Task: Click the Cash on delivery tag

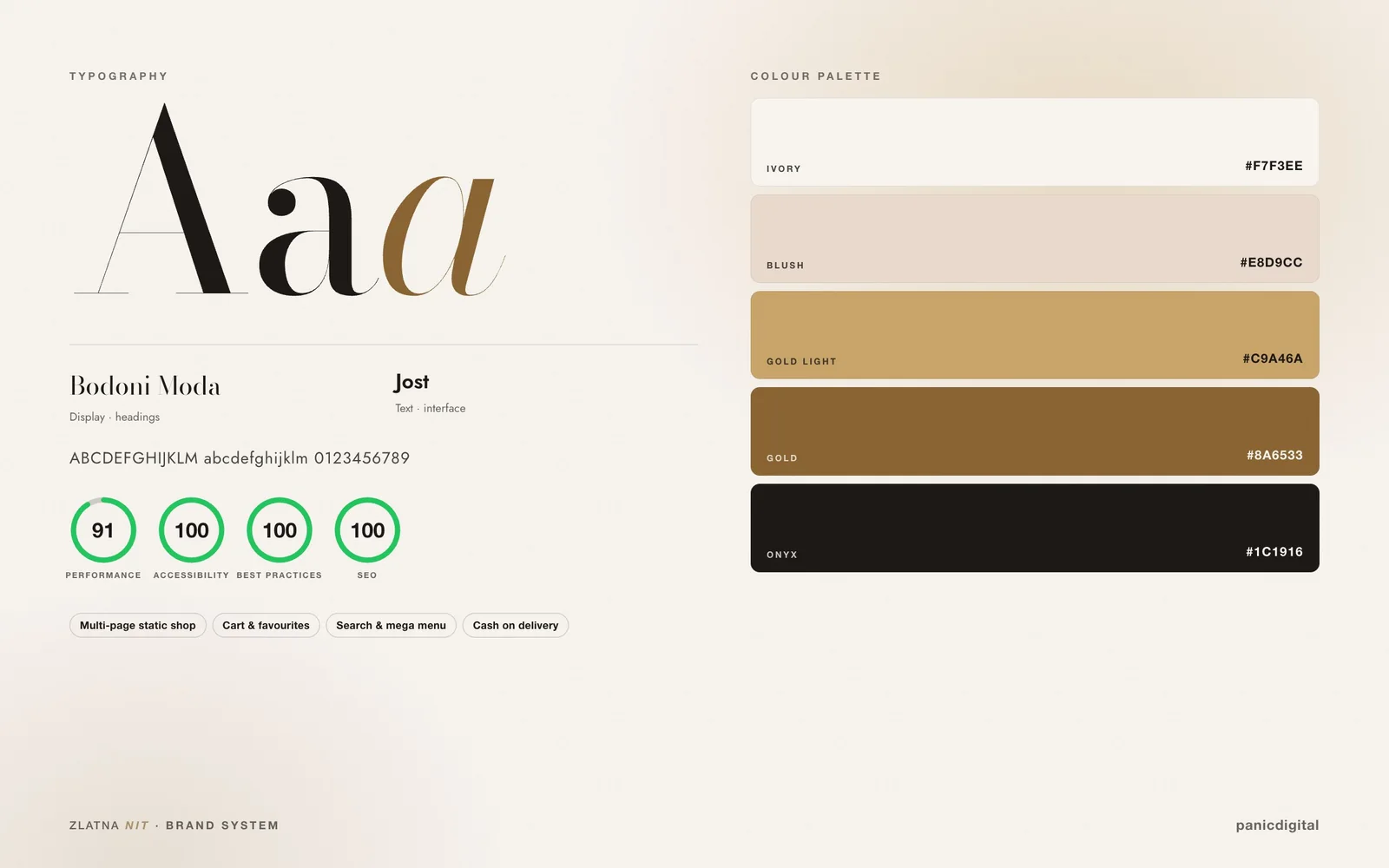Action: coord(516,626)
